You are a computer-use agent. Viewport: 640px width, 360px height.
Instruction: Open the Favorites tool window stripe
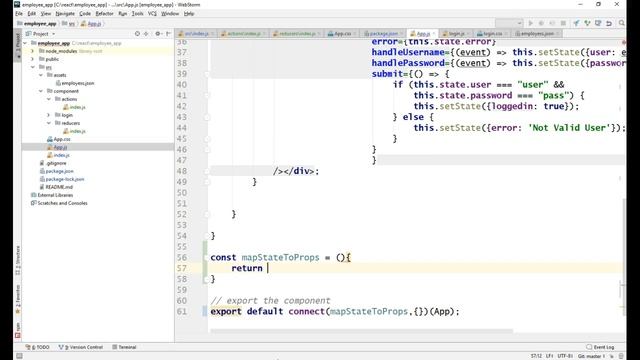18,299
